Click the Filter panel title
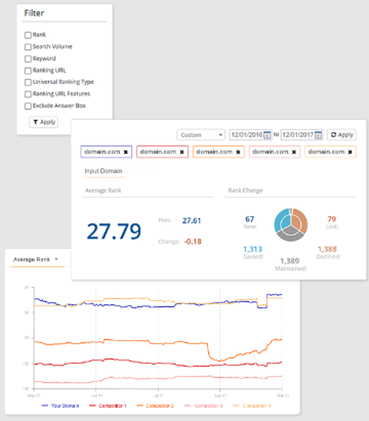Viewport: 369px width, 421px height. tap(34, 13)
